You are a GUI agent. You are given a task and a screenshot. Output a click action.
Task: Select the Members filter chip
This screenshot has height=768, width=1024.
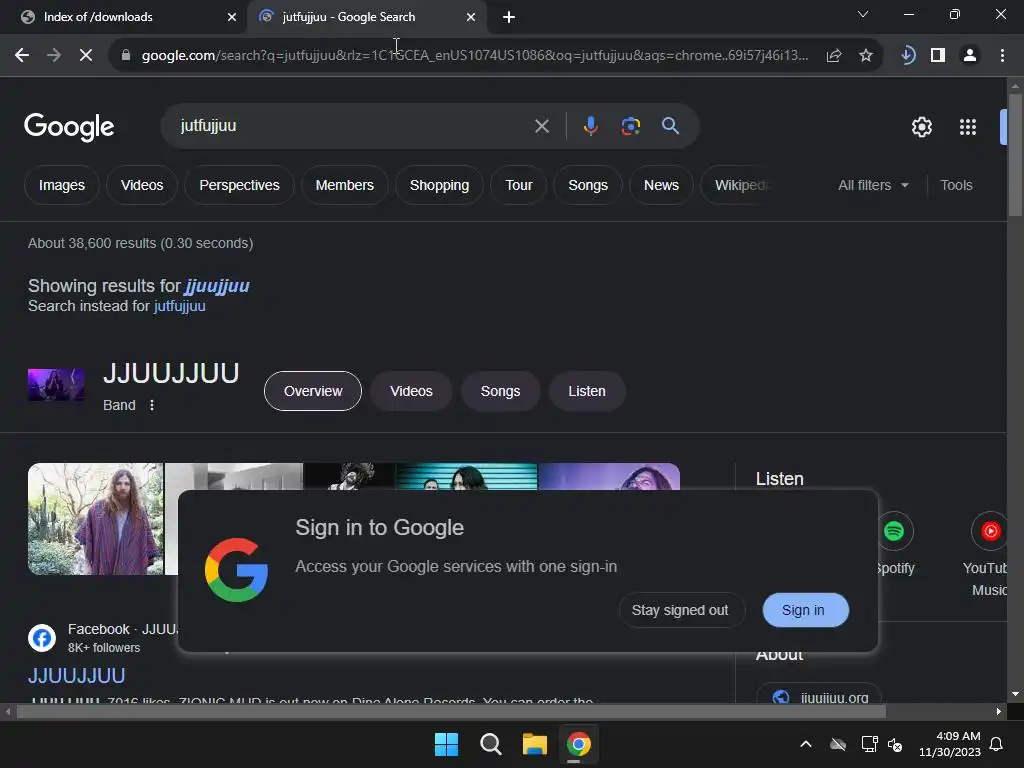(x=344, y=185)
